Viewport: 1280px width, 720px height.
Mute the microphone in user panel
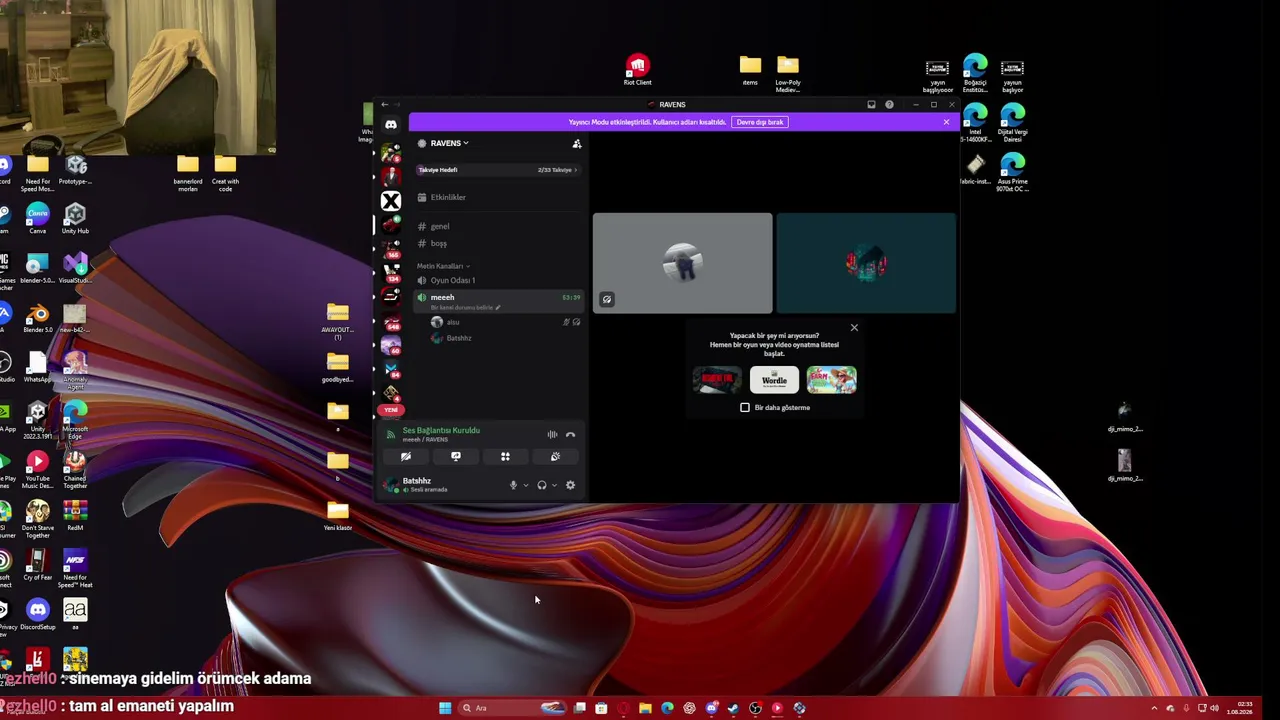click(x=513, y=485)
